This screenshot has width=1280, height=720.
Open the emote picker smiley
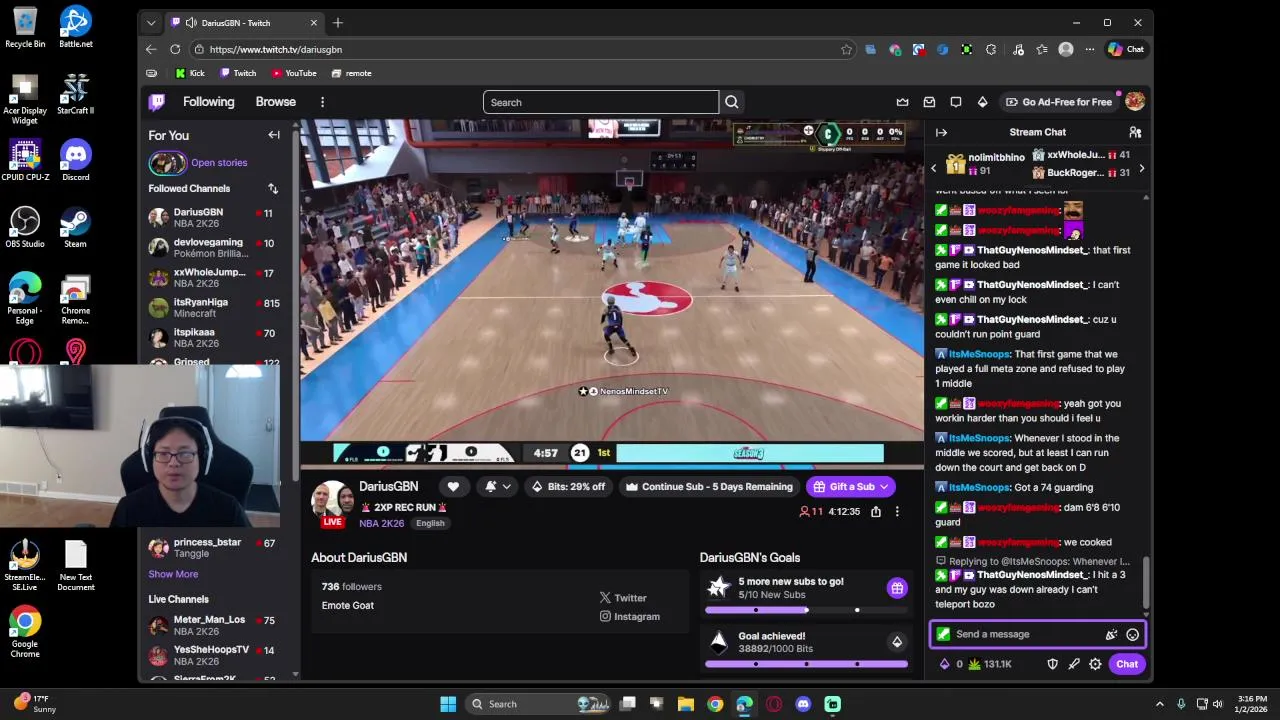1132,634
